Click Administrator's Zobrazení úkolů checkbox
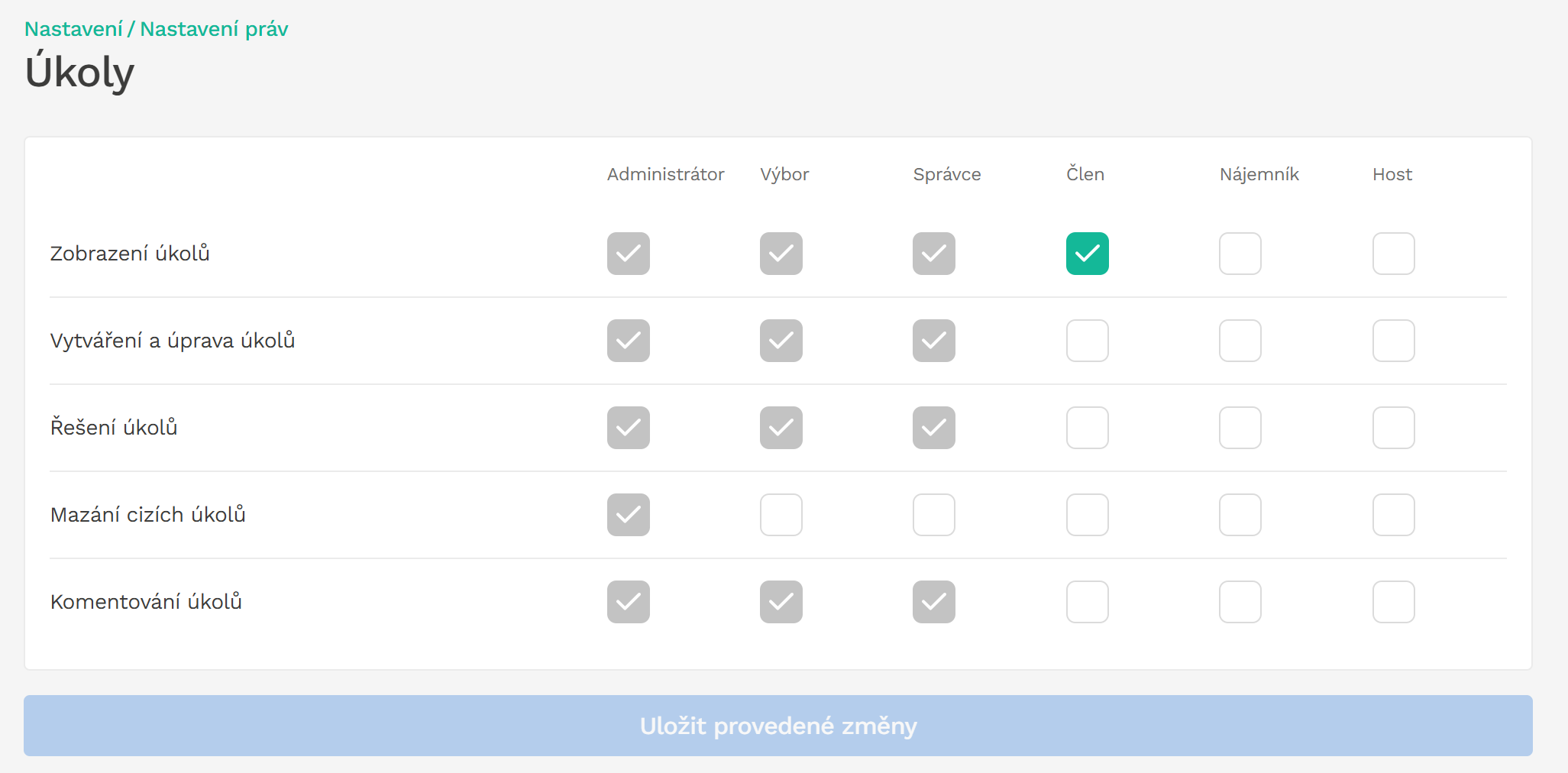This screenshot has height=773, width=1568. (628, 254)
